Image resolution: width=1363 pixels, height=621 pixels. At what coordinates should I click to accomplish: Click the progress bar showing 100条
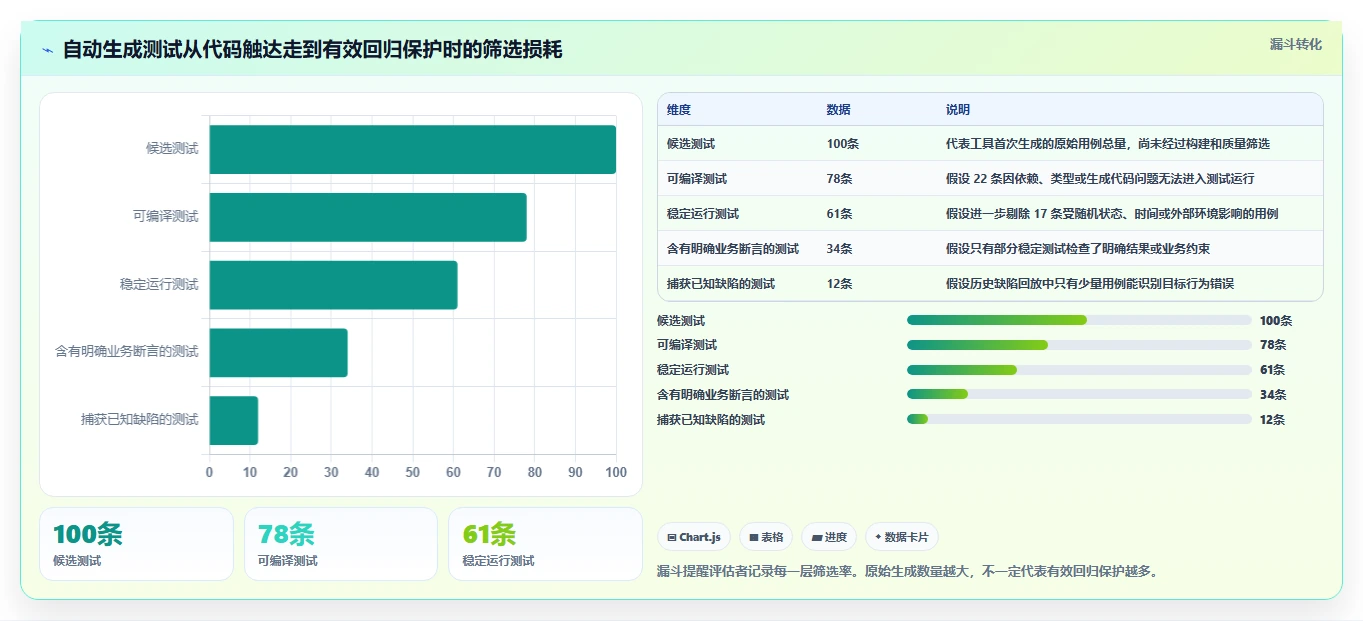(1079, 320)
